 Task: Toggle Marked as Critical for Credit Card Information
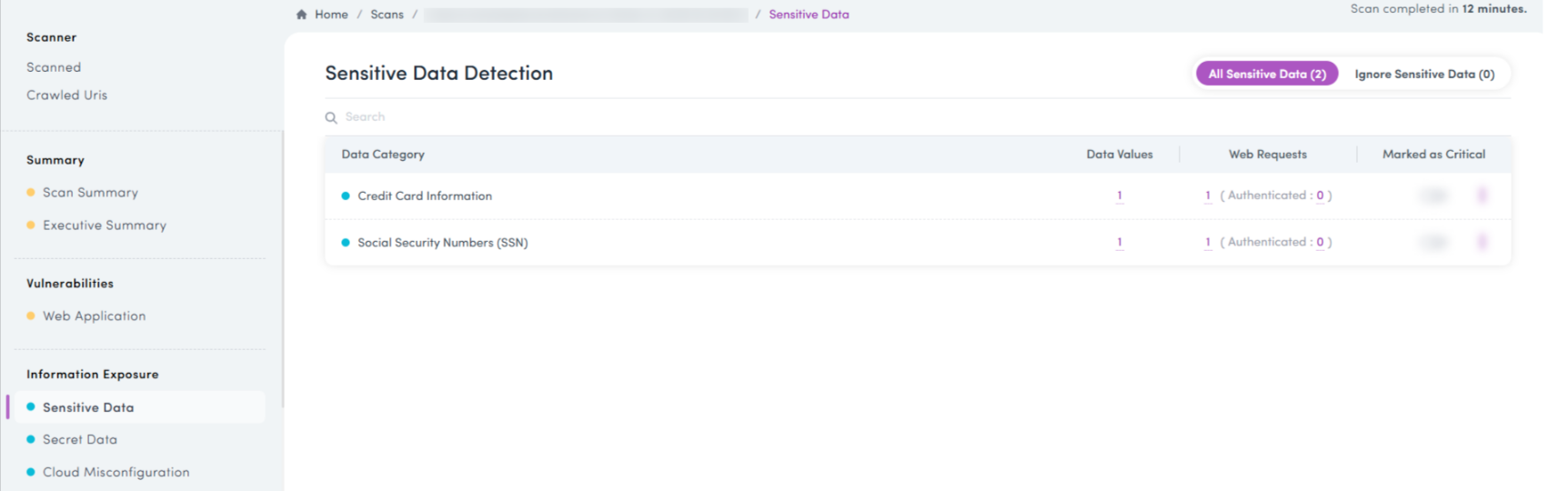(1433, 195)
